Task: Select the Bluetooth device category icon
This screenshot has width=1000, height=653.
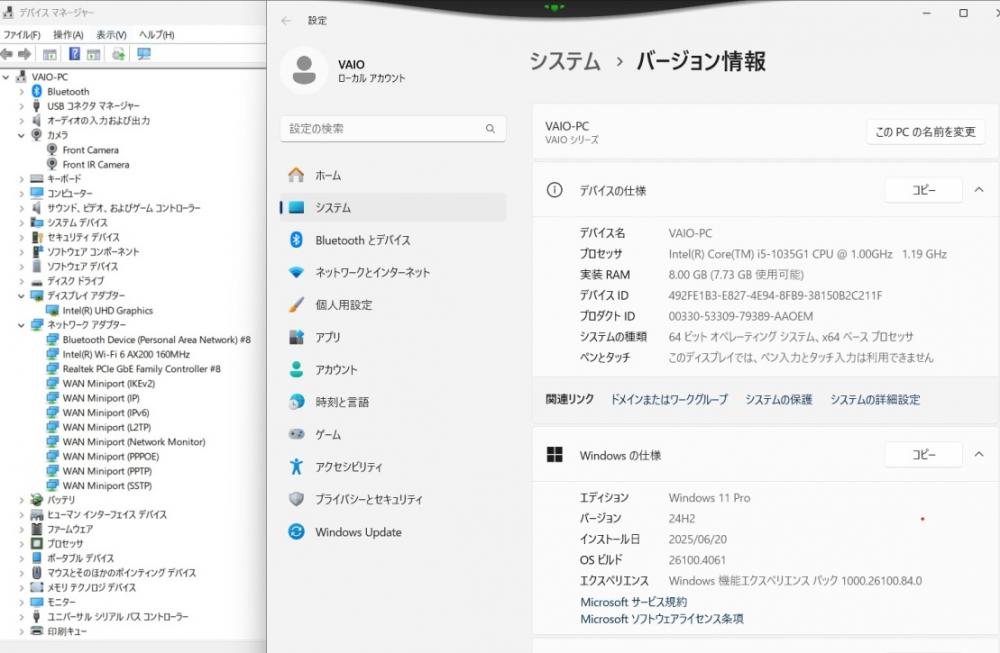Action: pos(37,91)
